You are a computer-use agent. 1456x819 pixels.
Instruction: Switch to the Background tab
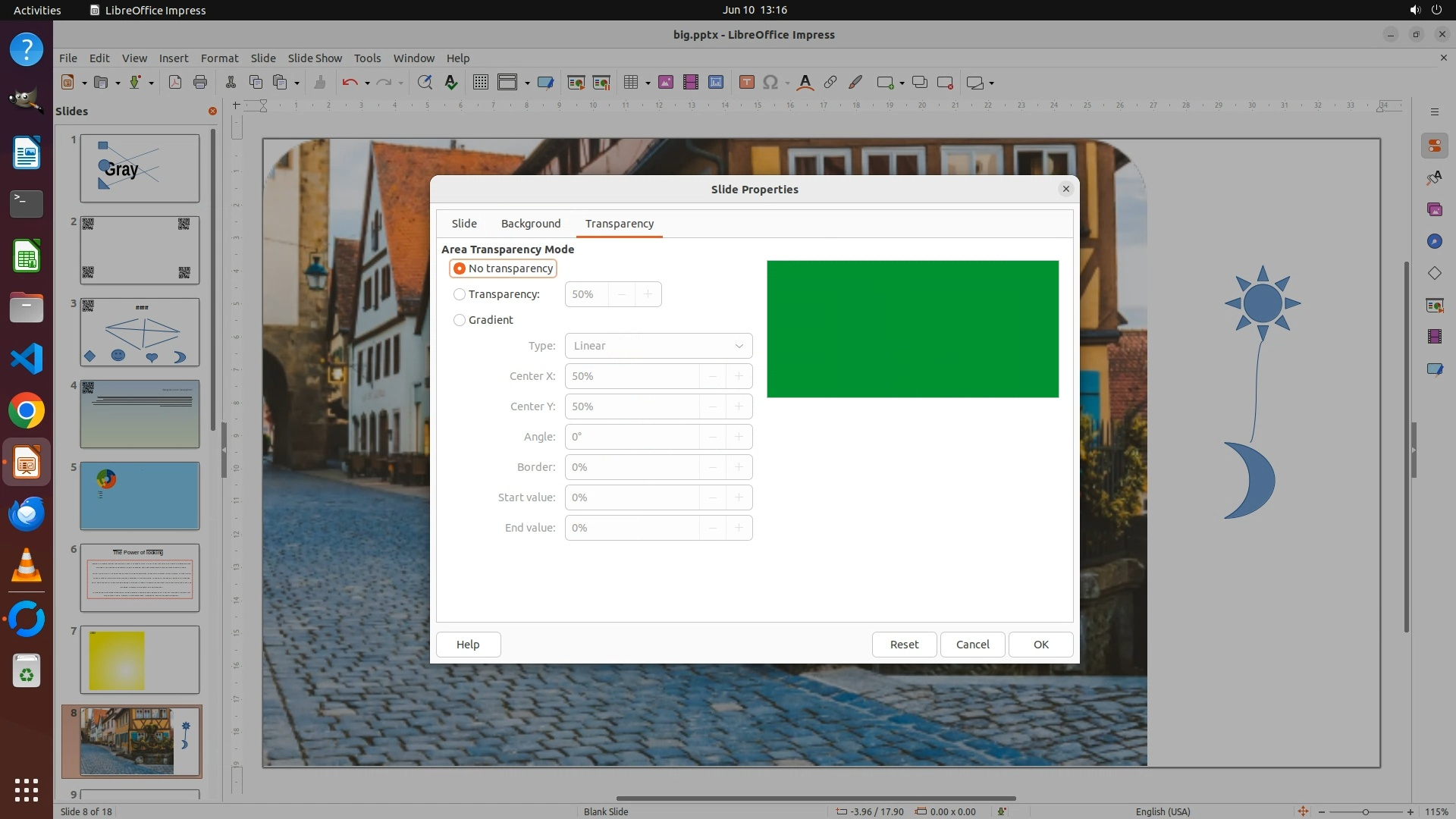(530, 224)
